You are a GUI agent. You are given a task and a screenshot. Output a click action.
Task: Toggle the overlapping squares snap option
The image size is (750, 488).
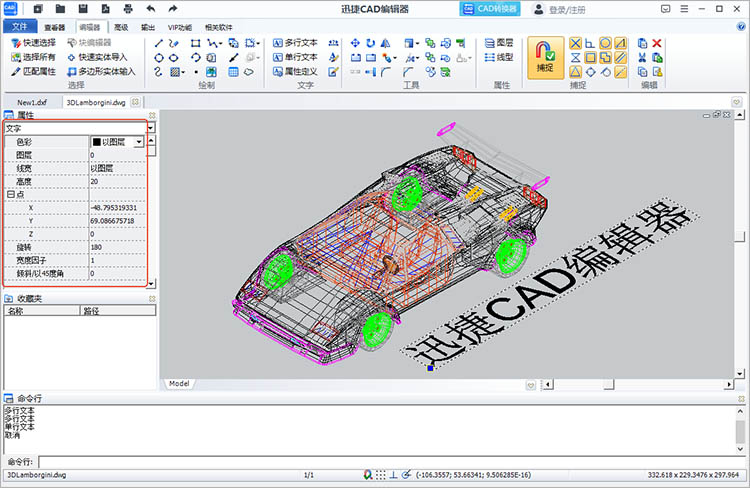(606, 58)
